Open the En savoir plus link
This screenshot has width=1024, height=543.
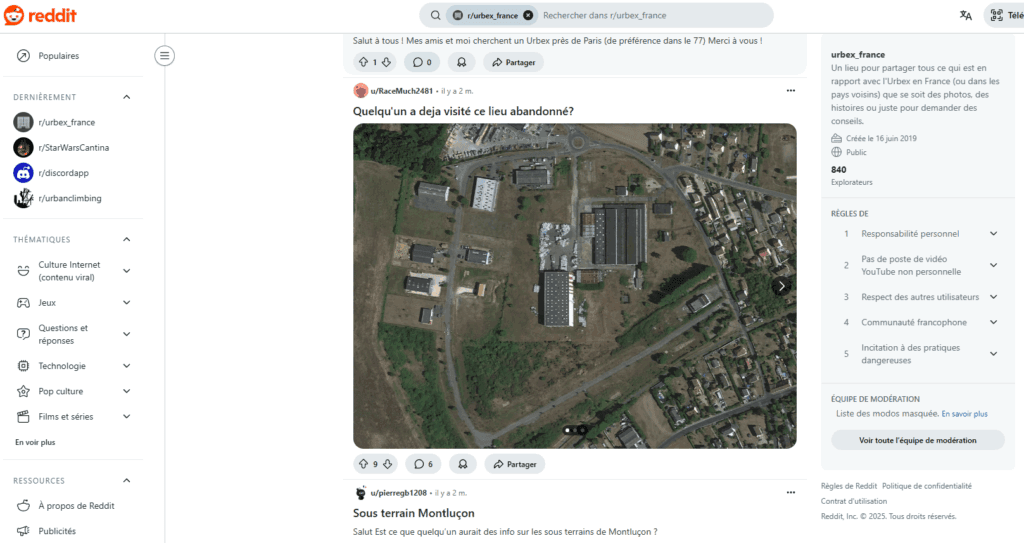964,414
